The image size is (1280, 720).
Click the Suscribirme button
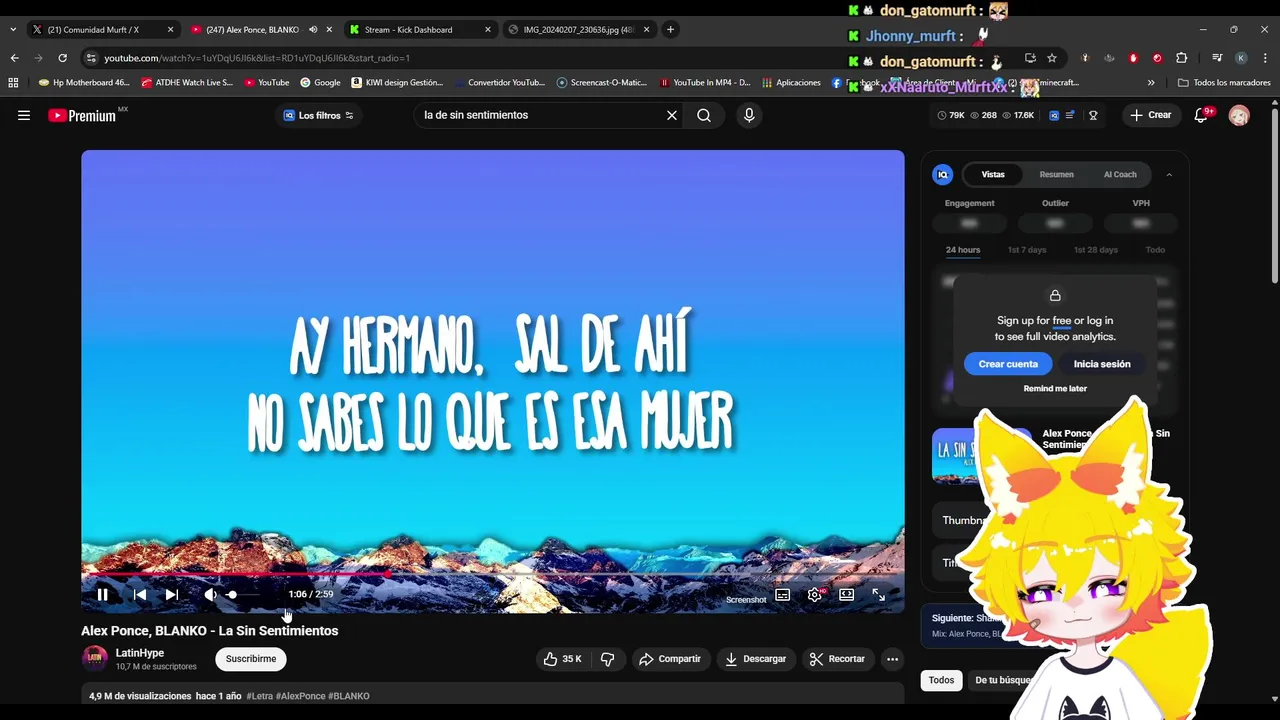coord(251,659)
